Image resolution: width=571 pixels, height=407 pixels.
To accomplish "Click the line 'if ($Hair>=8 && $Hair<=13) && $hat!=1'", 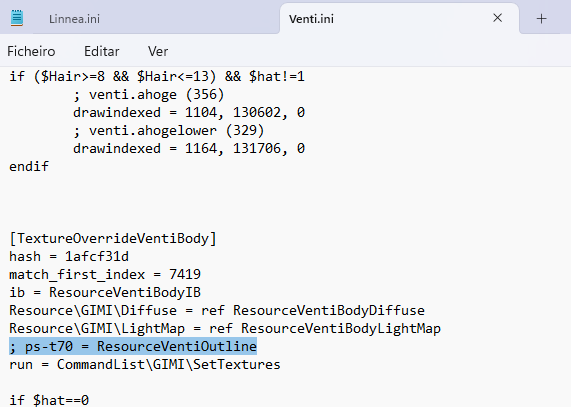I will tap(157, 76).
